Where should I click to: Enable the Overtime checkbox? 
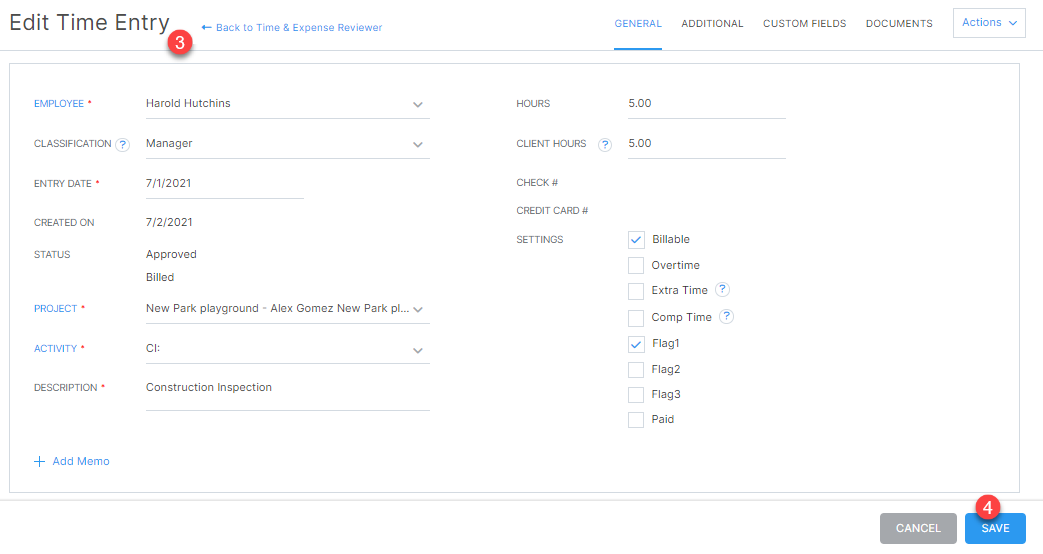coord(636,265)
